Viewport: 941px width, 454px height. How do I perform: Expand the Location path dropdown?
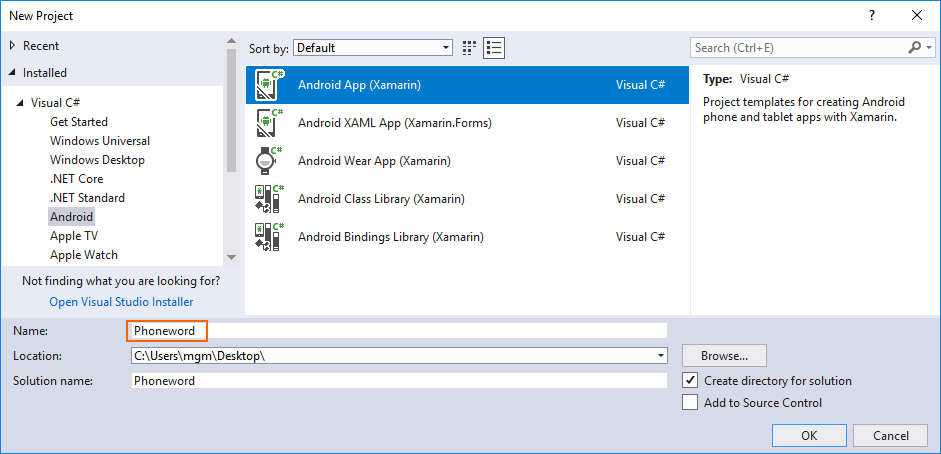(x=660, y=356)
